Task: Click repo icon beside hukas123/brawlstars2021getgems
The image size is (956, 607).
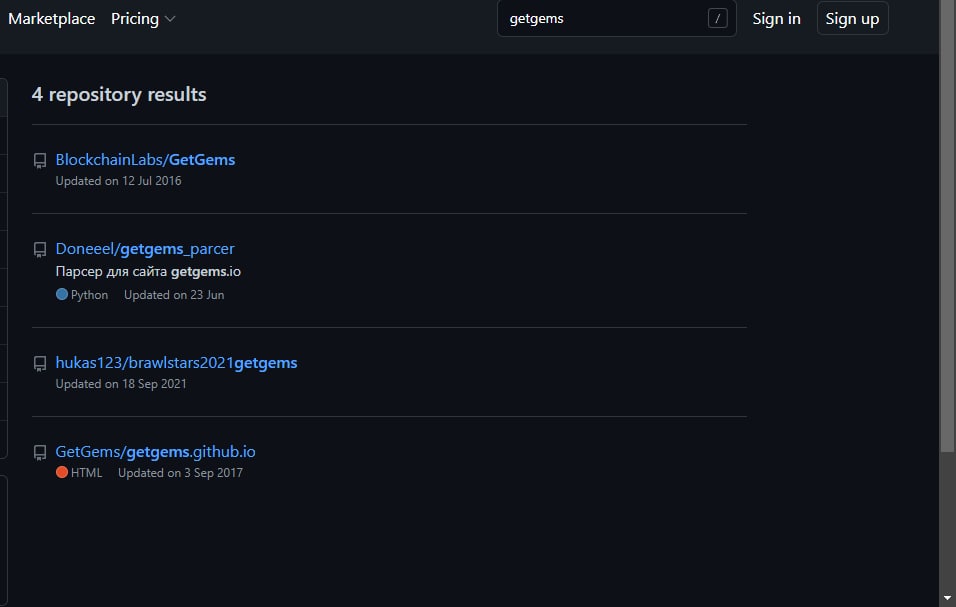Action: [x=40, y=363]
